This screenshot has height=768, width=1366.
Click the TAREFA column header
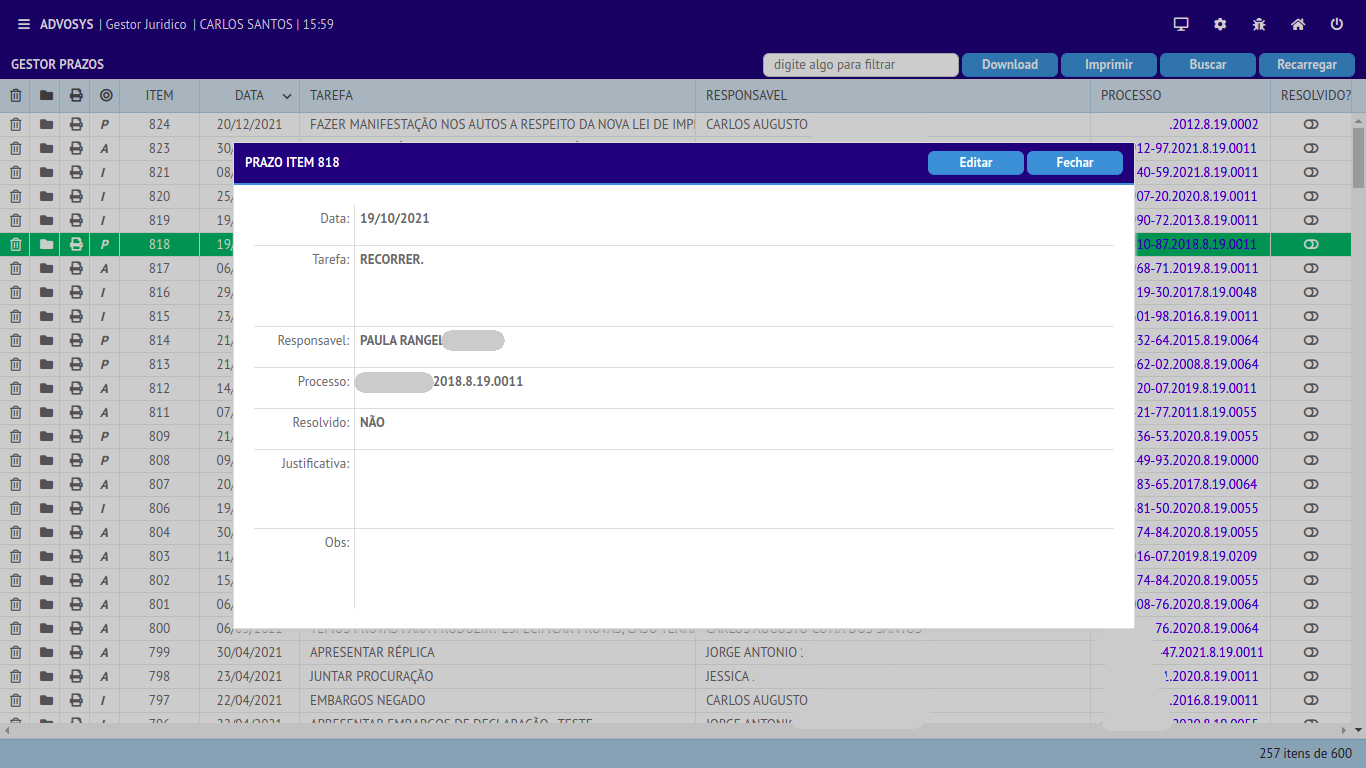pos(331,96)
